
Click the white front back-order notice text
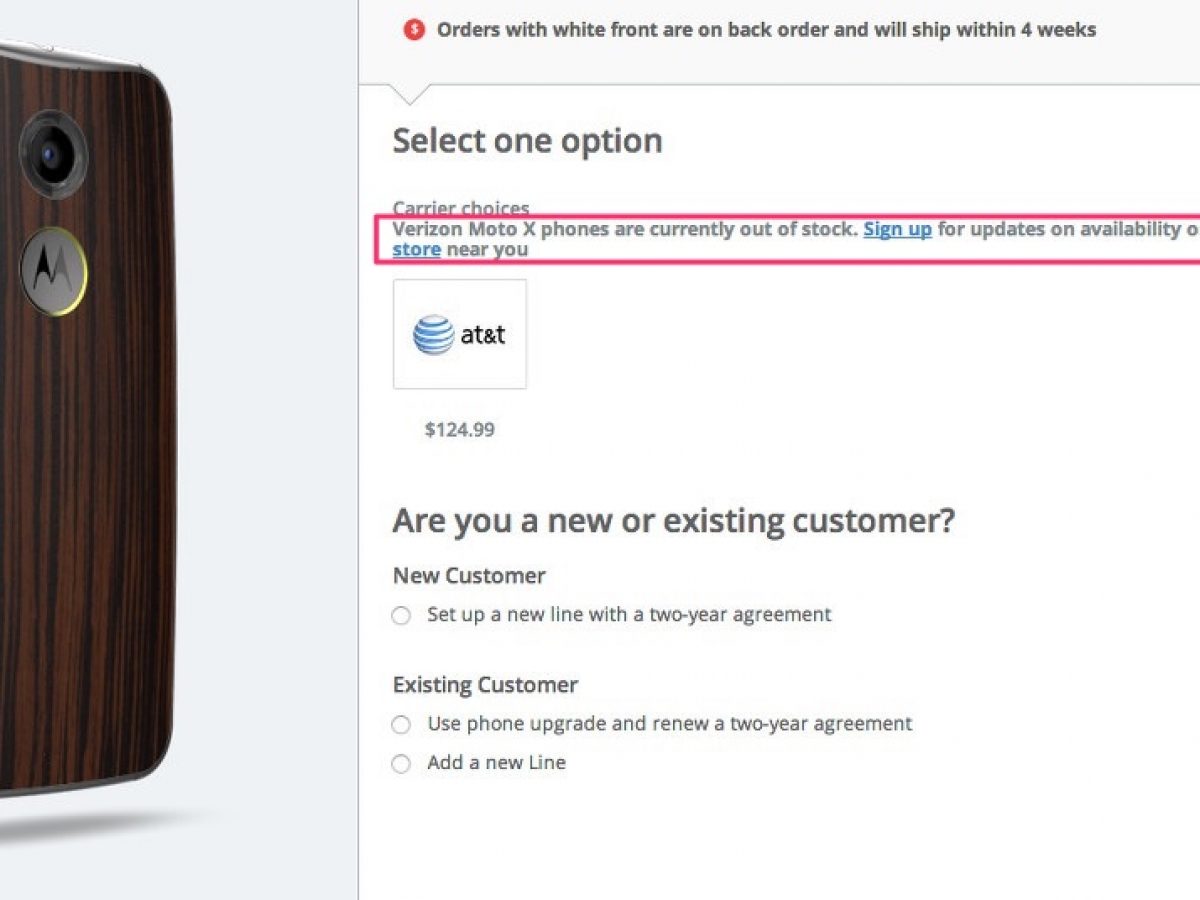coord(766,30)
